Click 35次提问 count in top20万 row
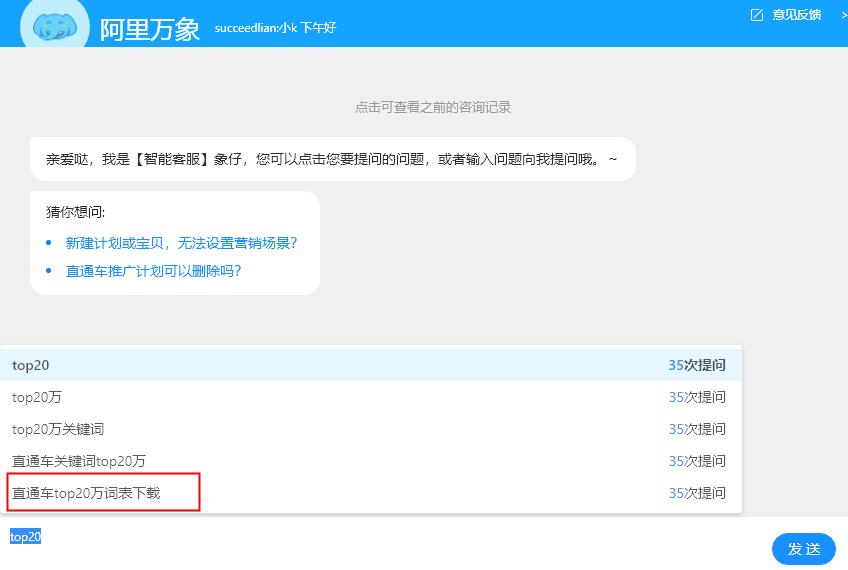 (697, 397)
